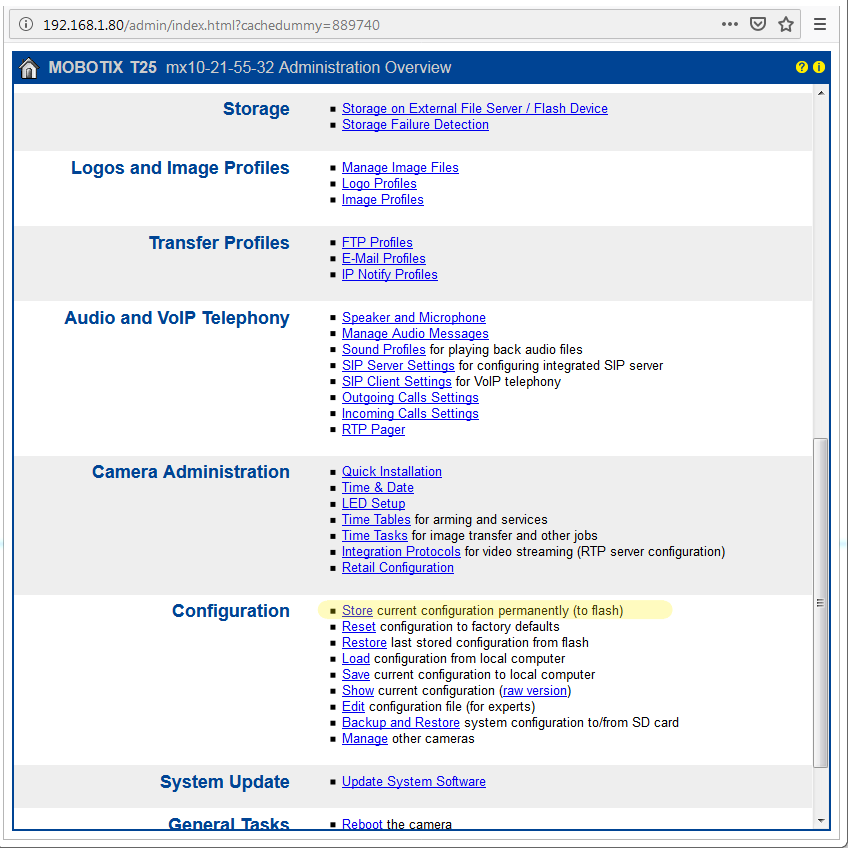Click Reset configuration to factory defaults
This screenshot has height=848, width=848.
(358, 626)
